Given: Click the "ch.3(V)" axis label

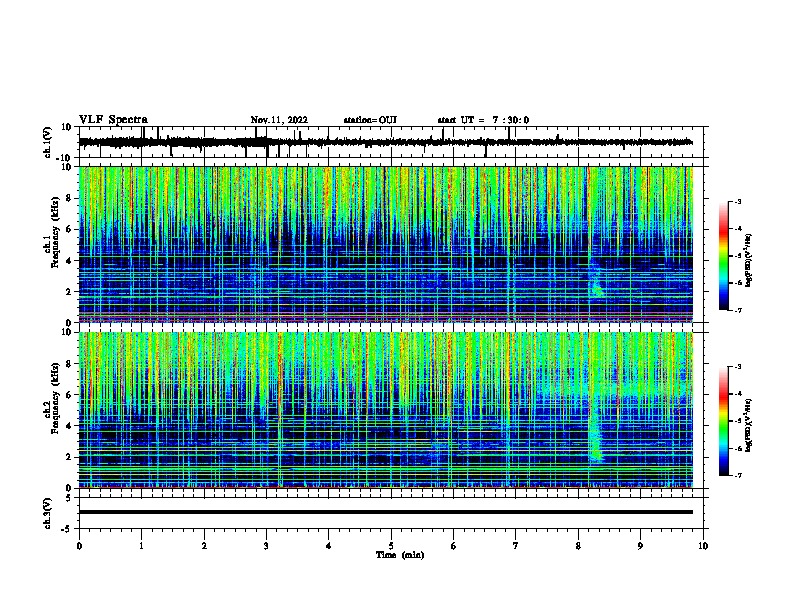Looking at the screenshot, I should pos(48,513).
